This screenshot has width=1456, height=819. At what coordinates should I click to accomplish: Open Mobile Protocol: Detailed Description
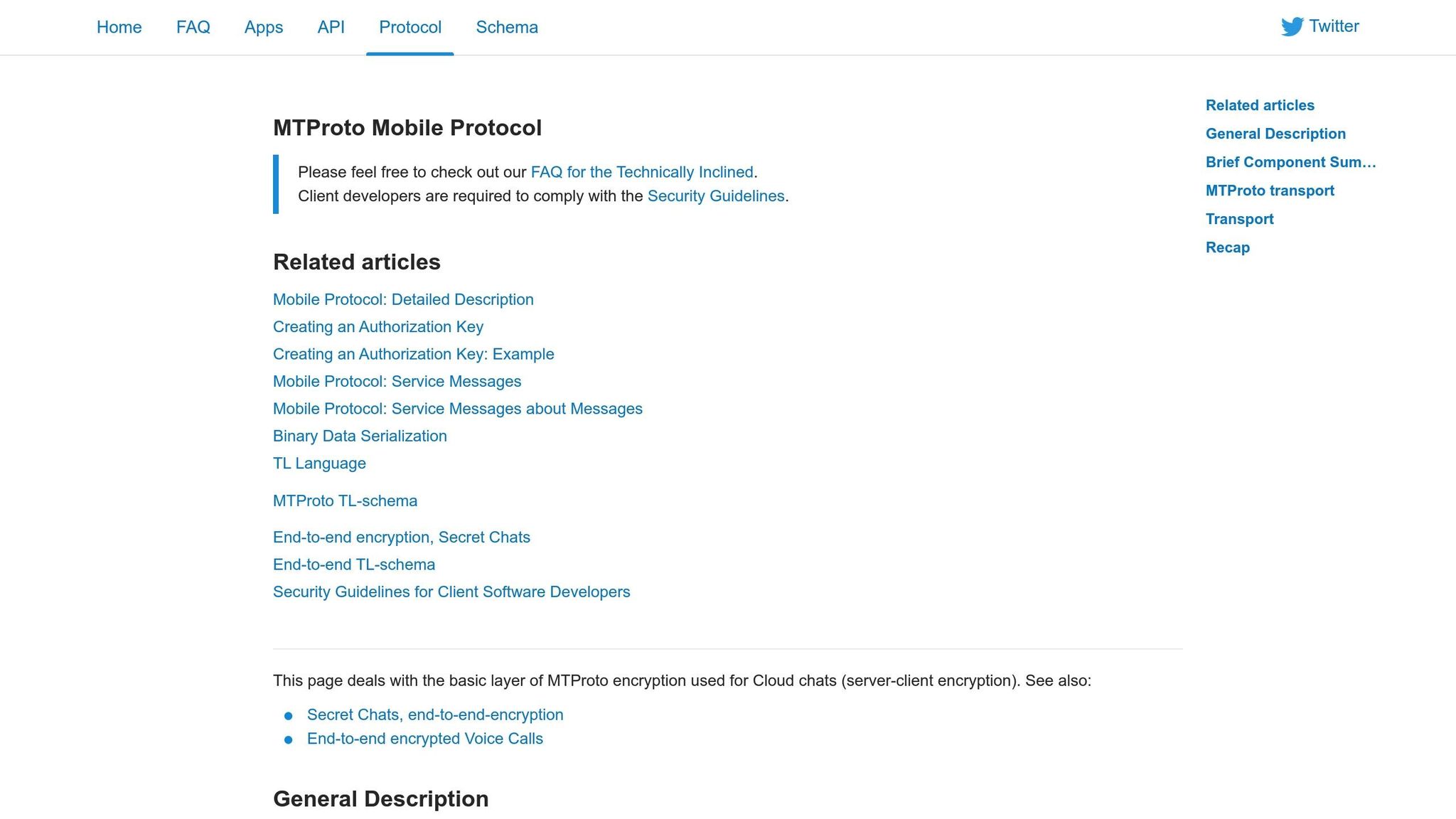(403, 299)
